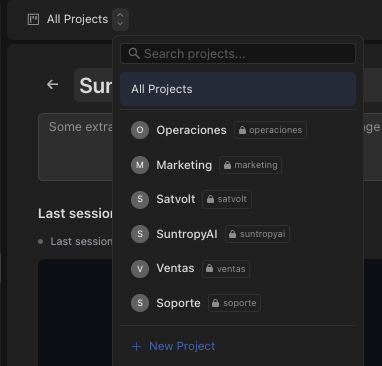This screenshot has height=366, width=382.
Task: Click the M avatar of Marketing
Action: [x=140, y=165]
